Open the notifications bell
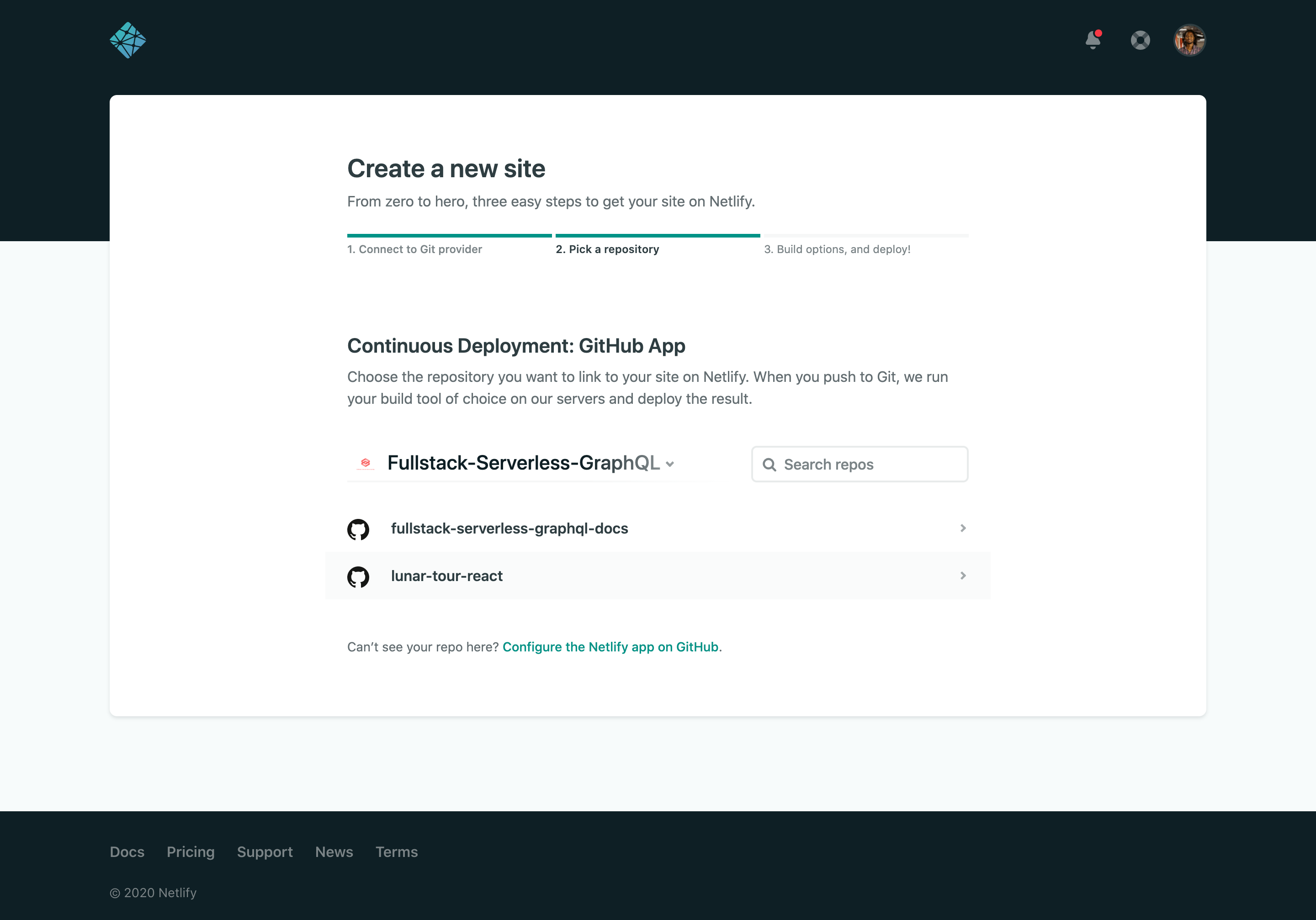 click(1093, 40)
